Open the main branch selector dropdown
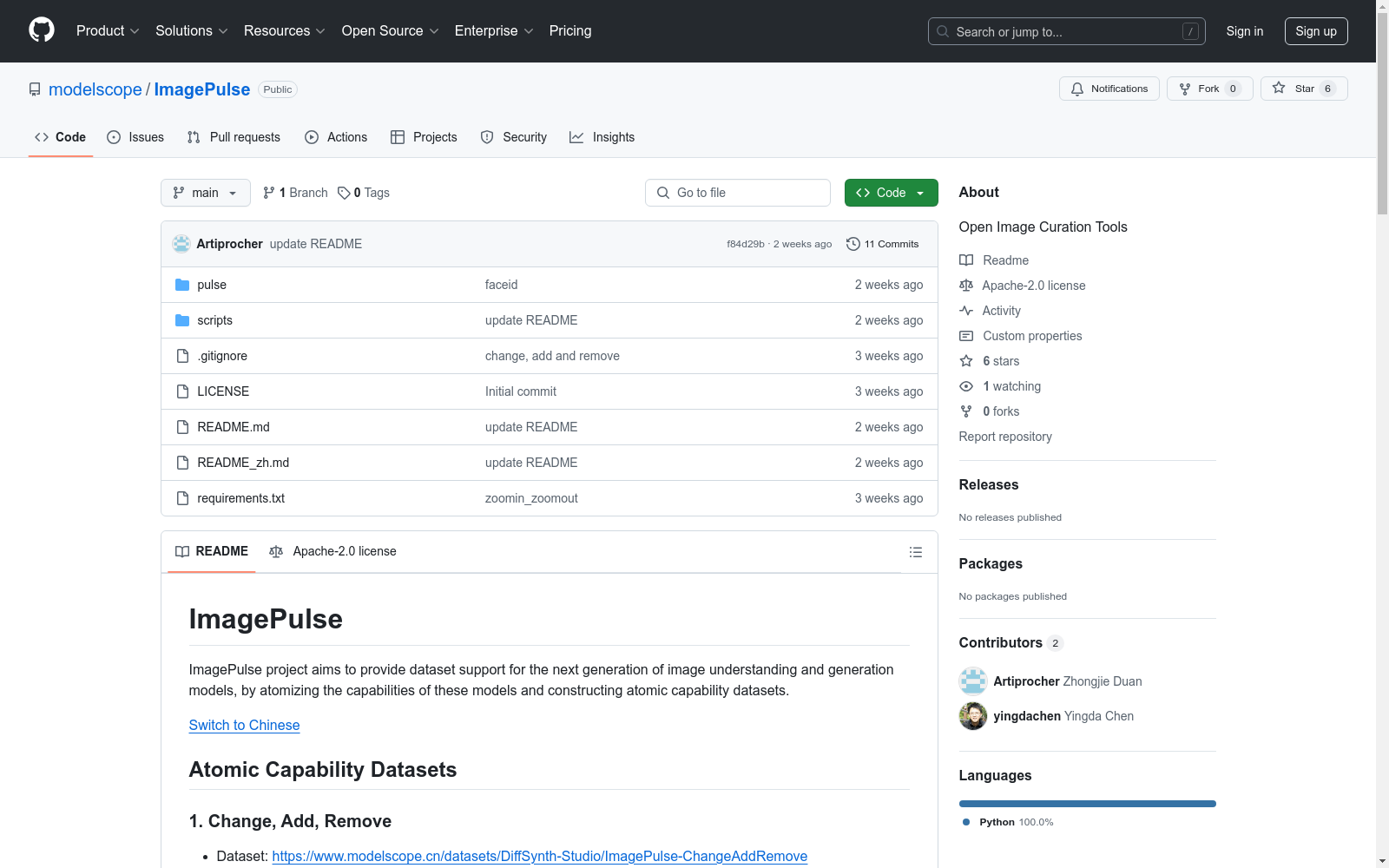The width and height of the screenshot is (1389, 868). 206,193
